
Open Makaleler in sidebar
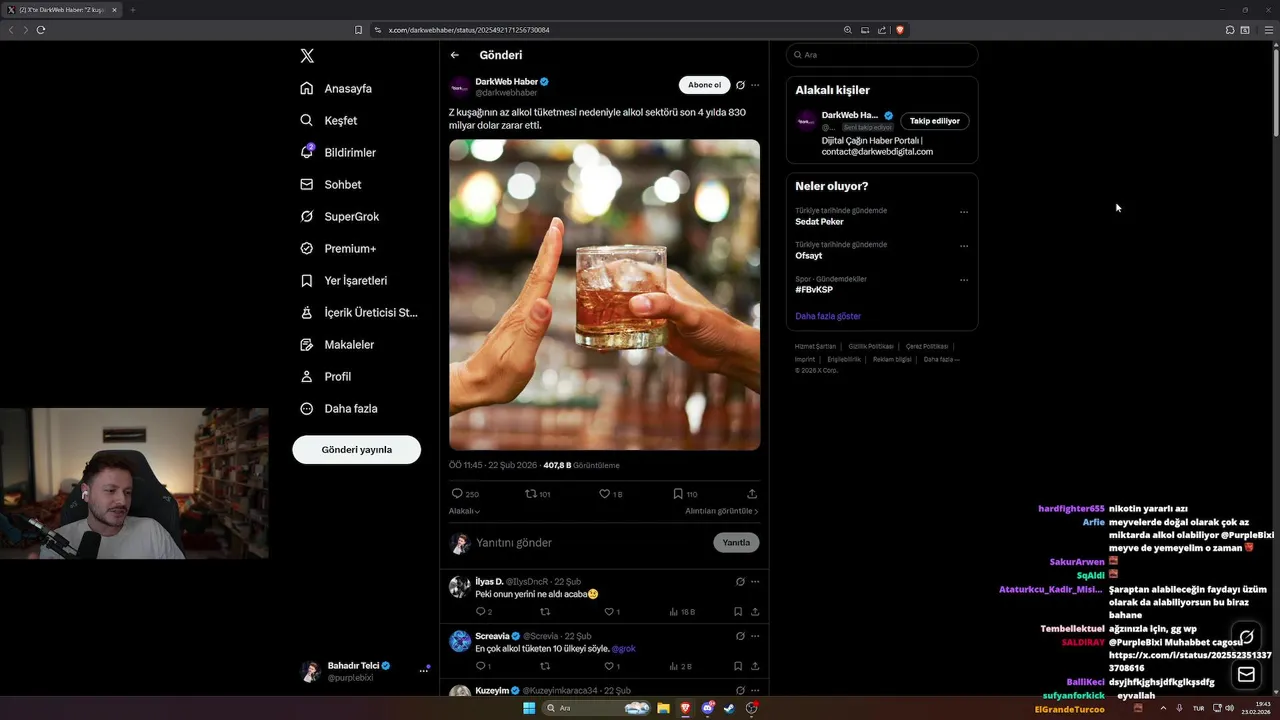click(x=337, y=344)
